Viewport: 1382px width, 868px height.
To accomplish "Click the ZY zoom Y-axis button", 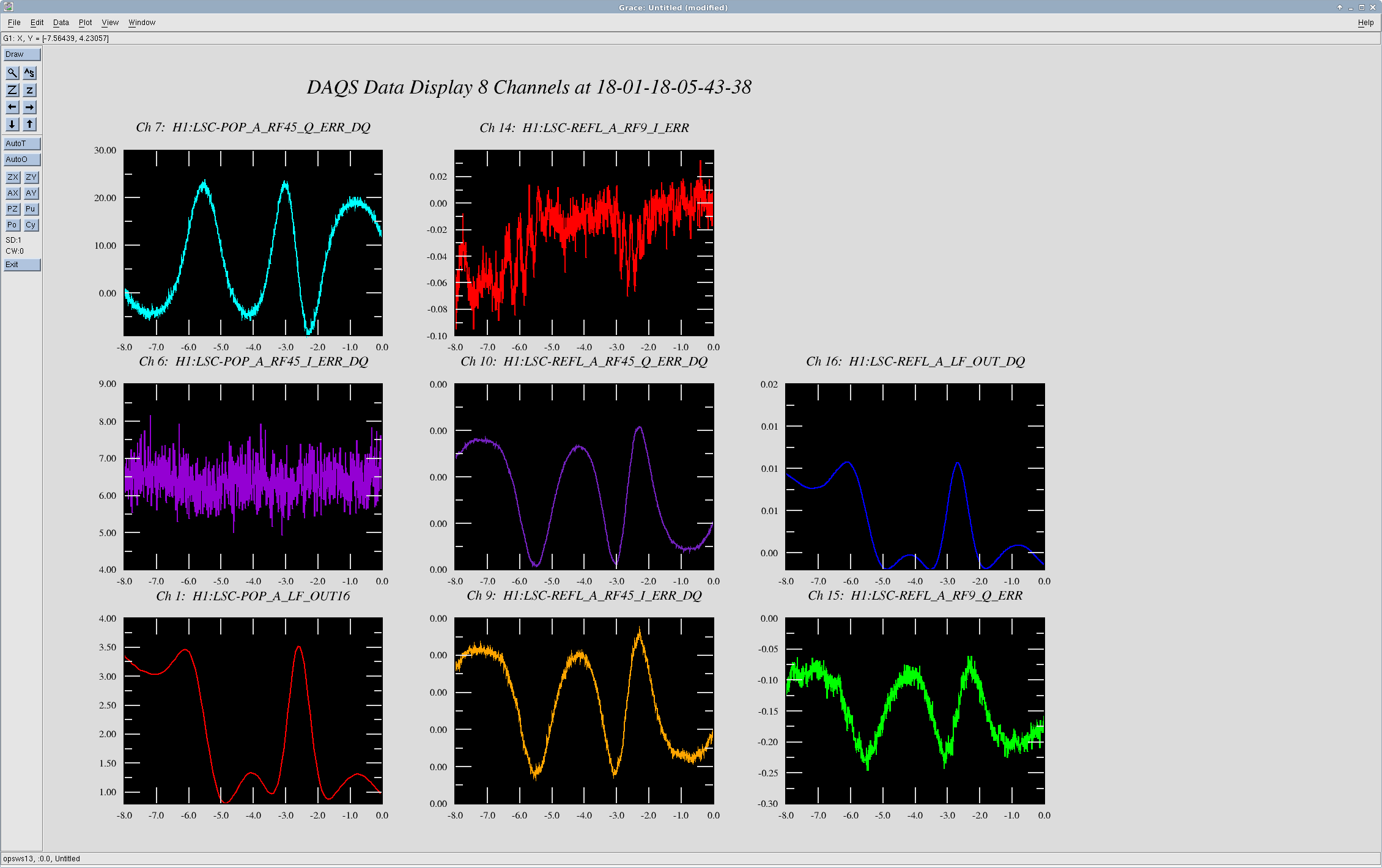I will [x=31, y=177].
